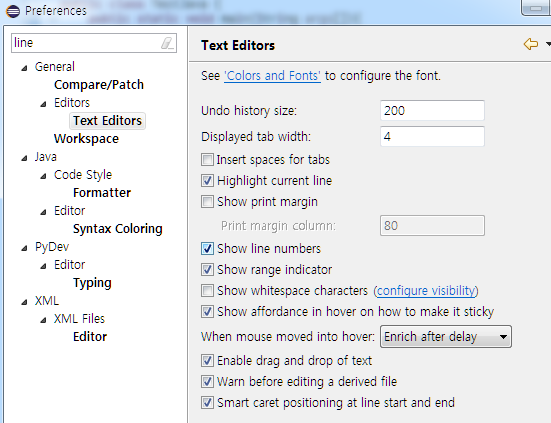
Task: Open the navigation history dropdown arrow
Action: pyautogui.click(x=548, y=44)
